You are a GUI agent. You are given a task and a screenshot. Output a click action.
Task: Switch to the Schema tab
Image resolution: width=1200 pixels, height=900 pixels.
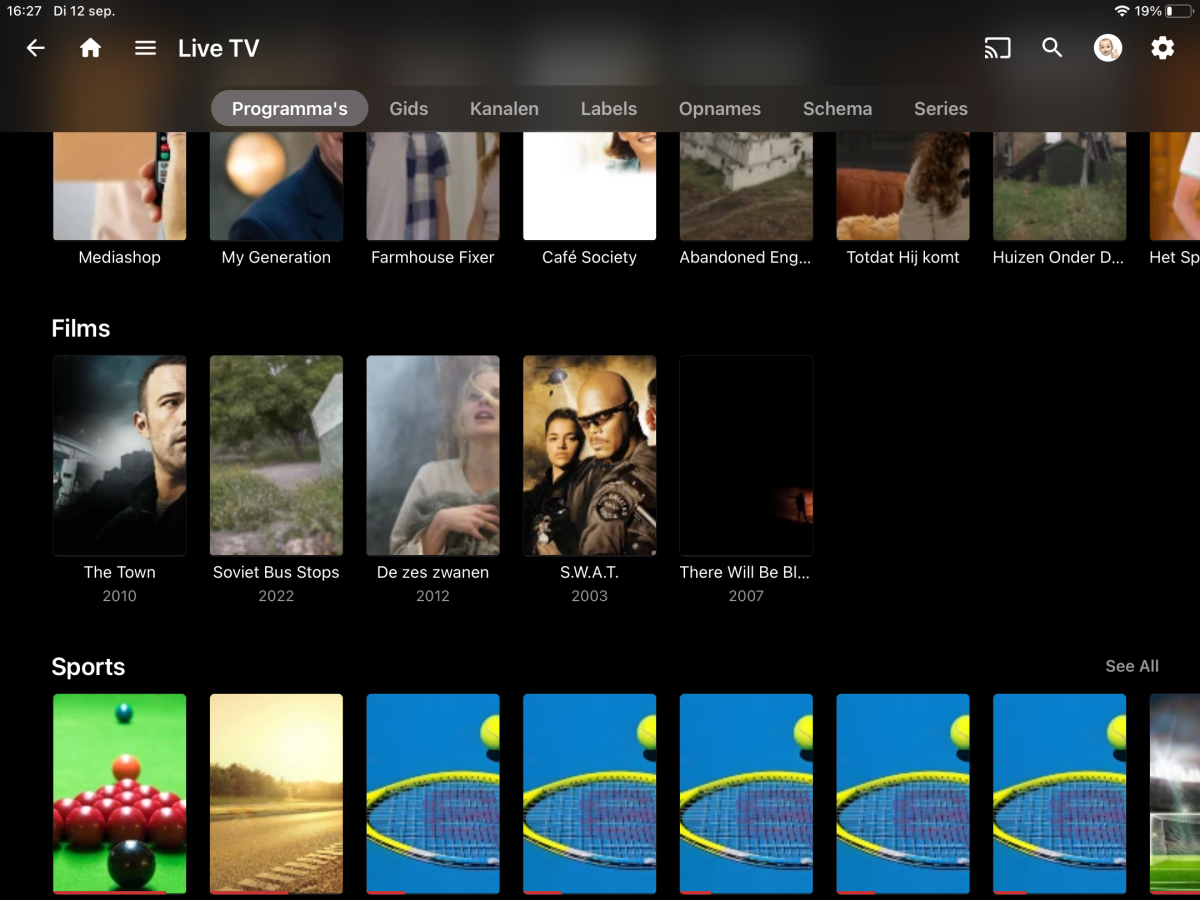point(837,109)
